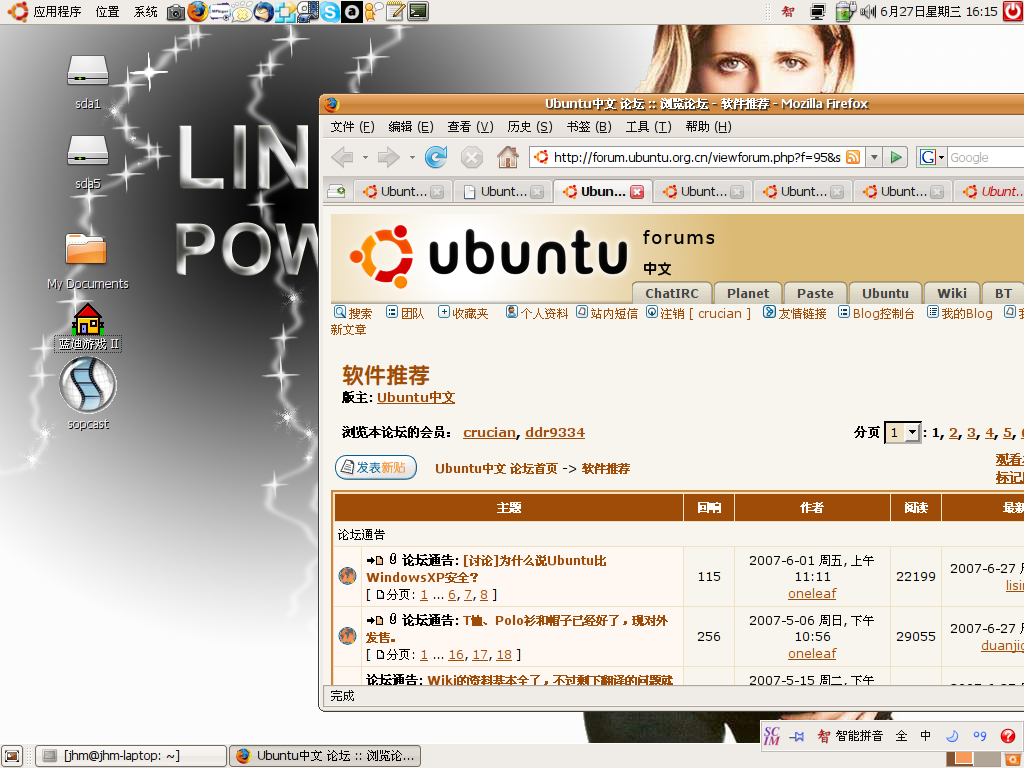Image resolution: width=1024 pixels, height=768 pixels.
Task: Click the date and time clock
Action: (938, 12)
